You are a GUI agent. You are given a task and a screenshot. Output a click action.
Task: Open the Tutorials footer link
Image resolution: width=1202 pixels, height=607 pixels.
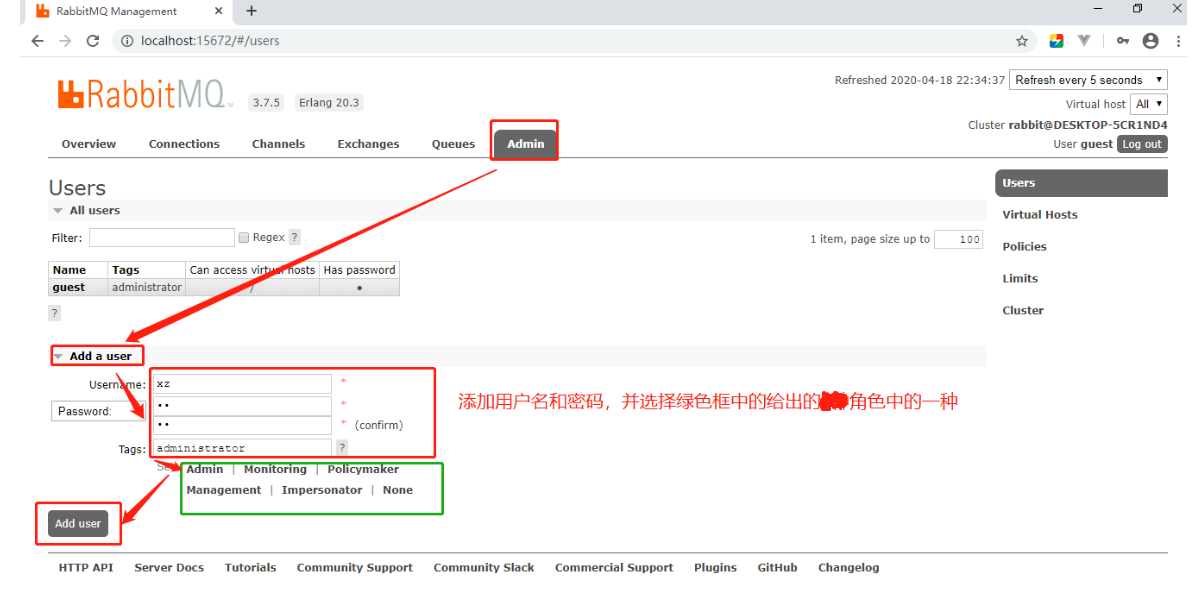(x=250, y=567)
